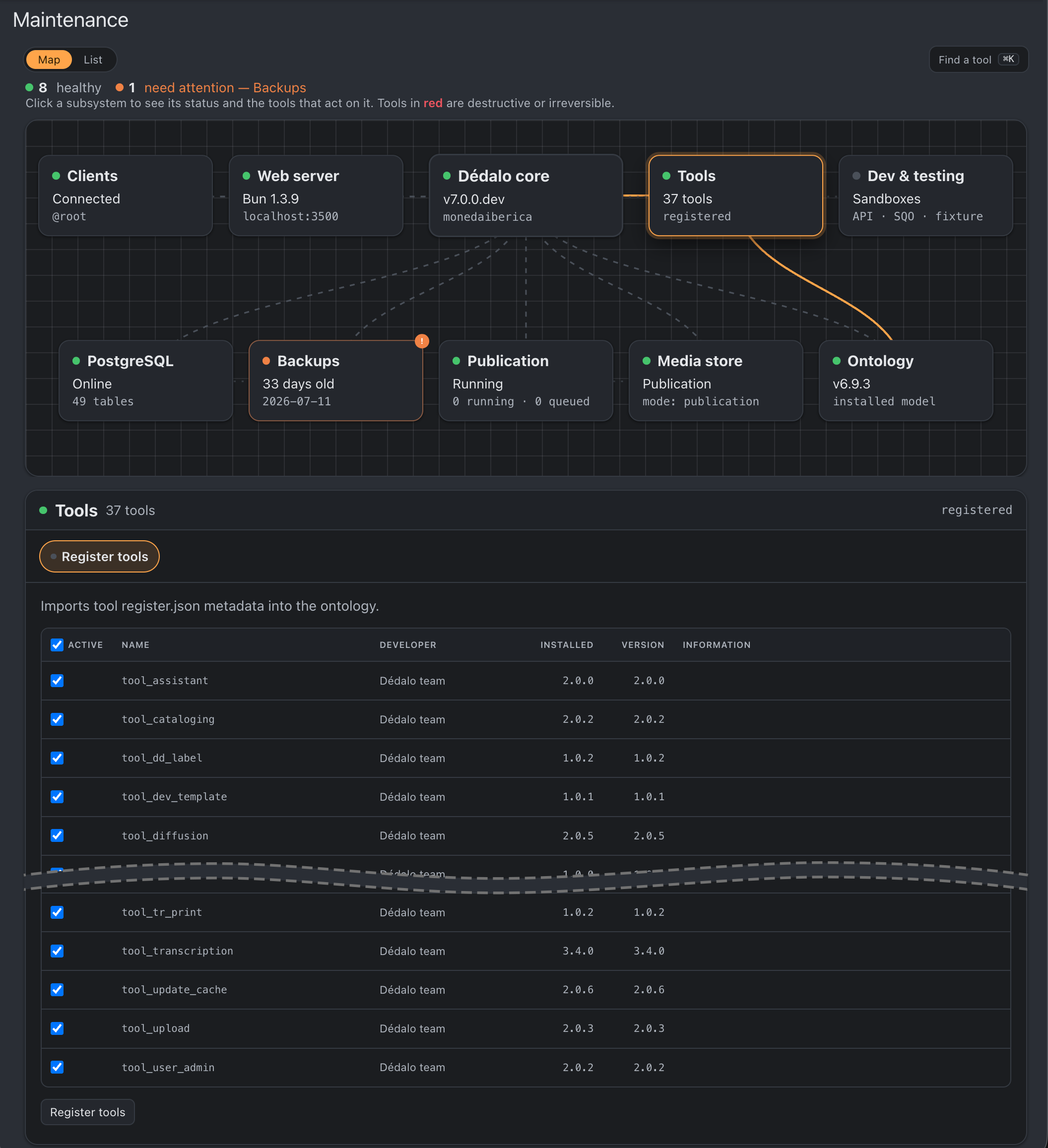The image size is (1048, 1148).
Task: Uncheck tool_dev_template active checkbox
Action: (57, 797)
